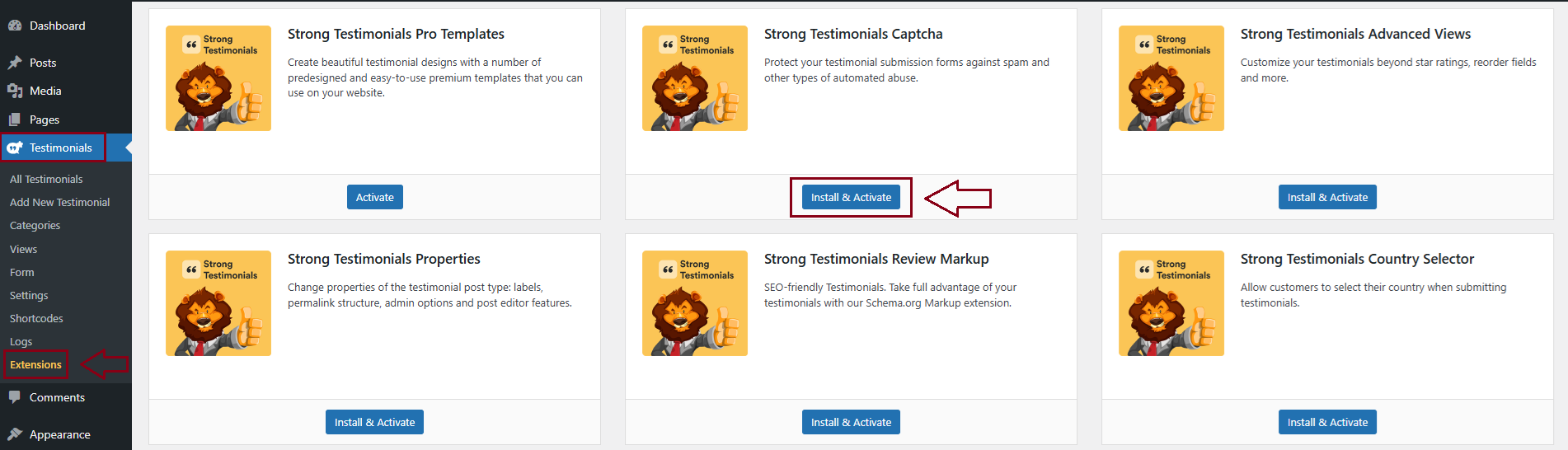
Task: Click the Pro Templates lion thumbnail
Action: [218, 78]
